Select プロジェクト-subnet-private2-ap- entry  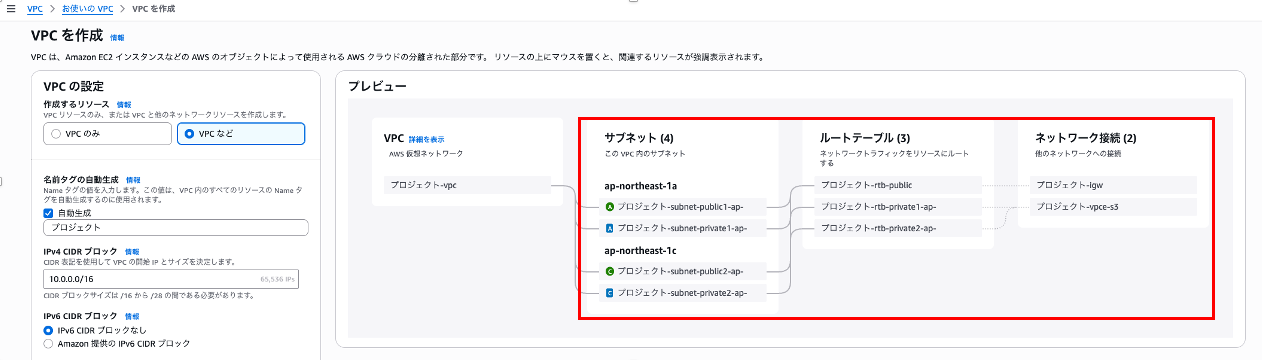click(682, 293)
